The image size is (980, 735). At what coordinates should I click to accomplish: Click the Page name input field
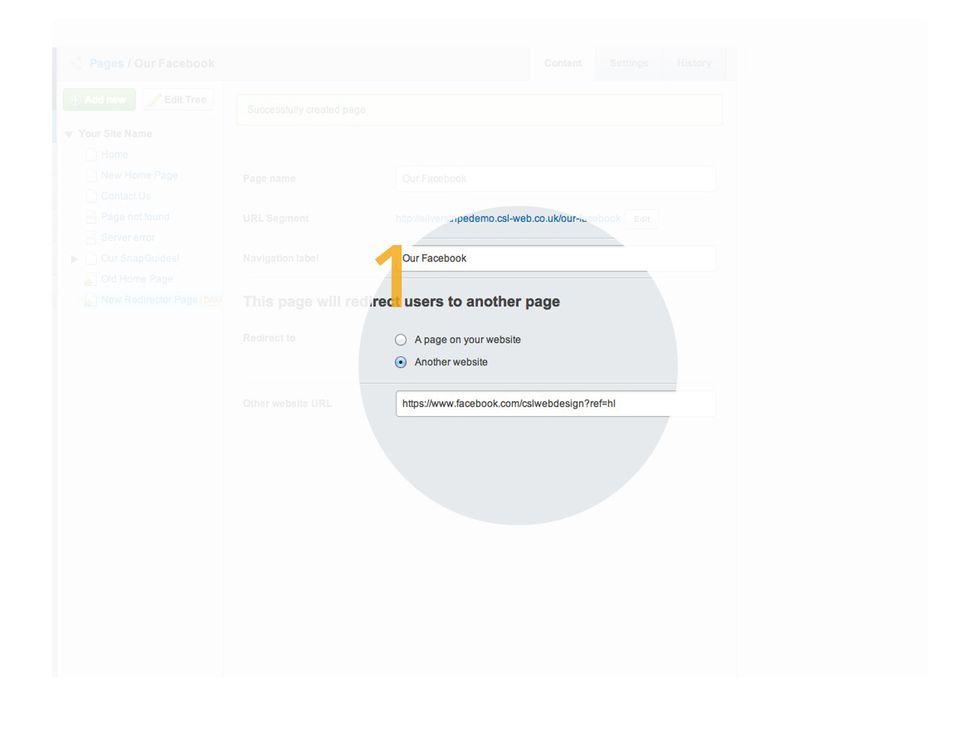pyautogui.click(x=556, y=179)
